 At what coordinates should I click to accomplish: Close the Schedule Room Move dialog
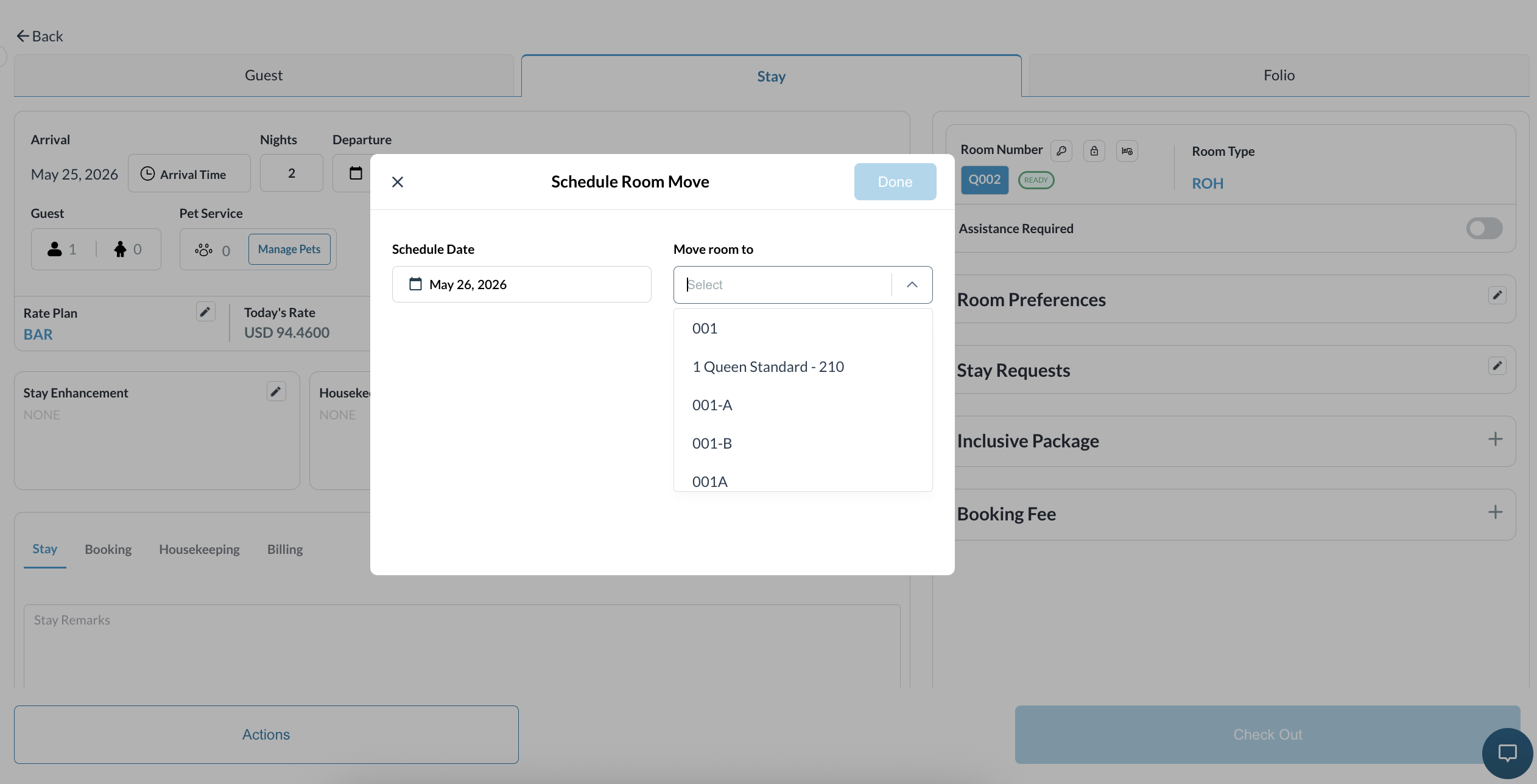398,182
